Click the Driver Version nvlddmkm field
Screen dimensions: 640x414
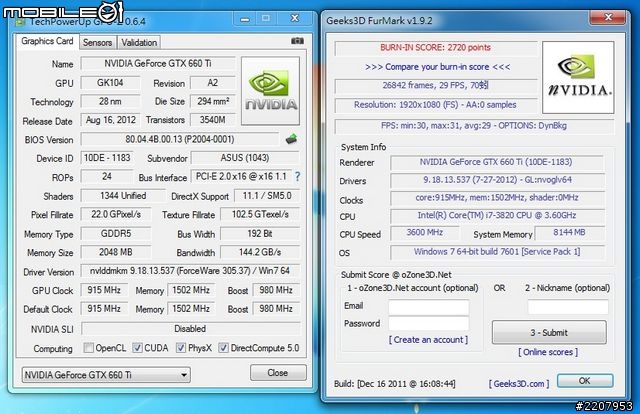pos(190,271)
